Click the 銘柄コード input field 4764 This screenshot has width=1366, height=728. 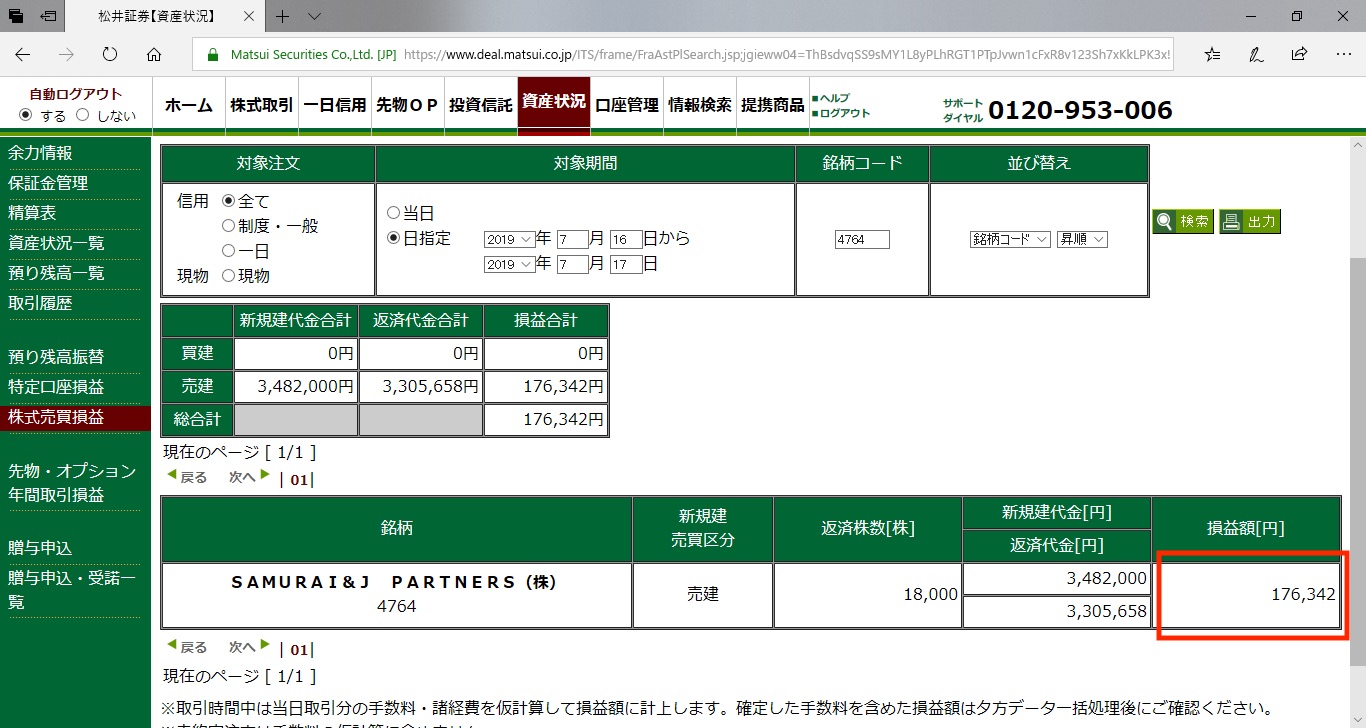862,239
